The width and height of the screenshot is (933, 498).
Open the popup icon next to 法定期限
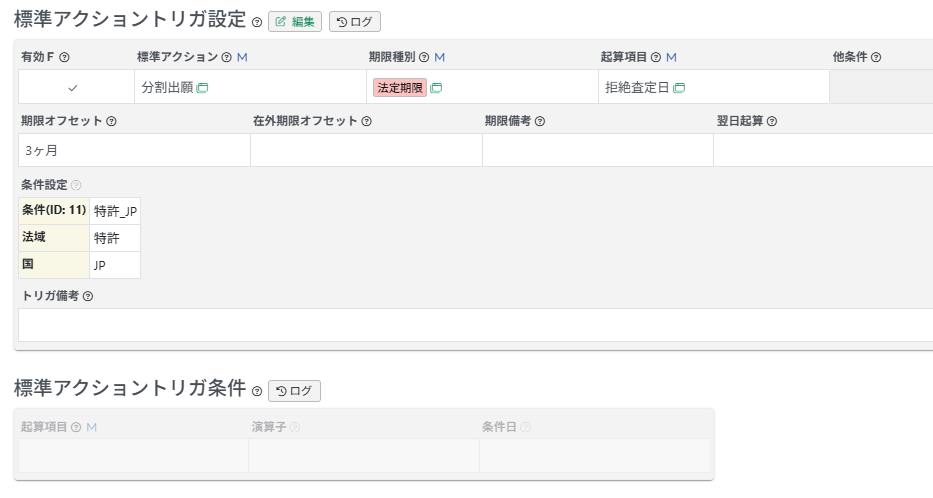436,88
